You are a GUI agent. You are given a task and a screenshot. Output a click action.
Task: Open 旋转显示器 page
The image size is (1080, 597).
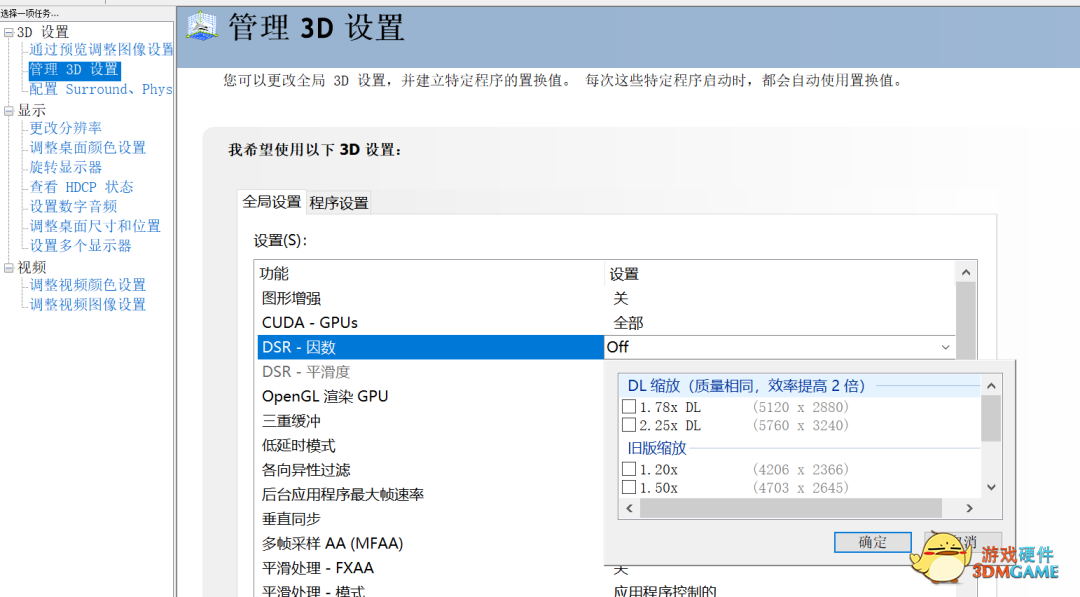pos(65,167)
